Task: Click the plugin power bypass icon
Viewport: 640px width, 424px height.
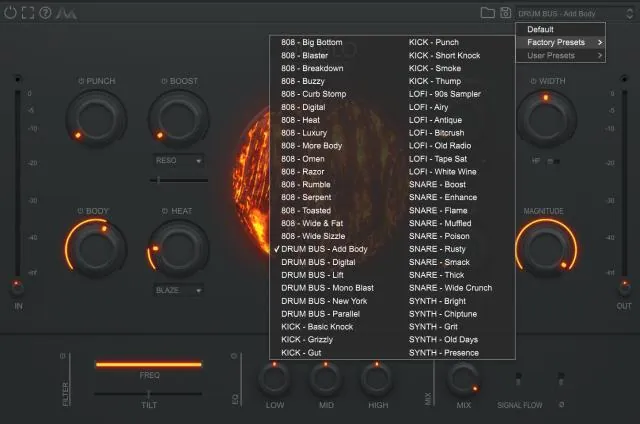Action: pos(9,12)
